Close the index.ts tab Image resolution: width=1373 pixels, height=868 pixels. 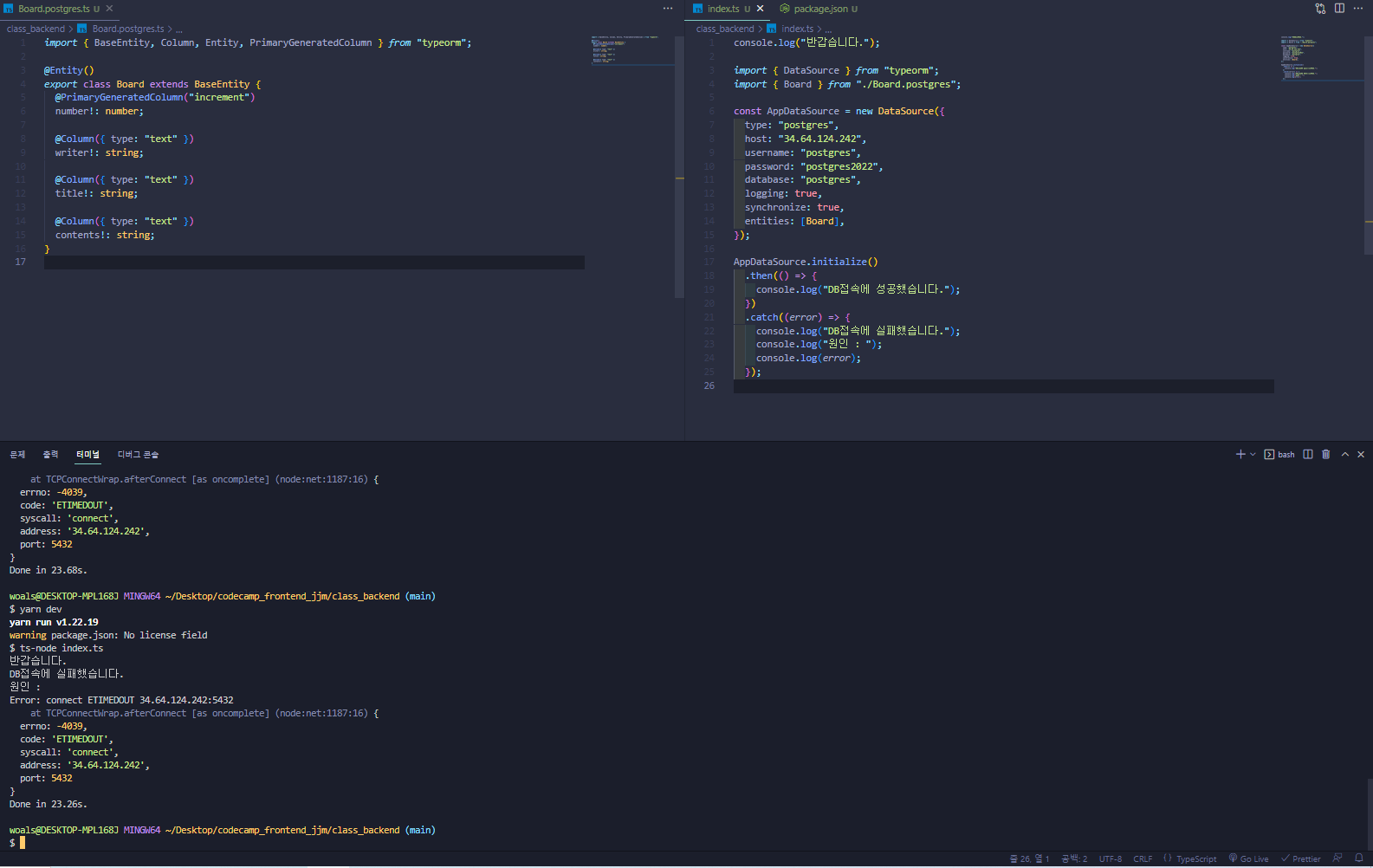761,9
